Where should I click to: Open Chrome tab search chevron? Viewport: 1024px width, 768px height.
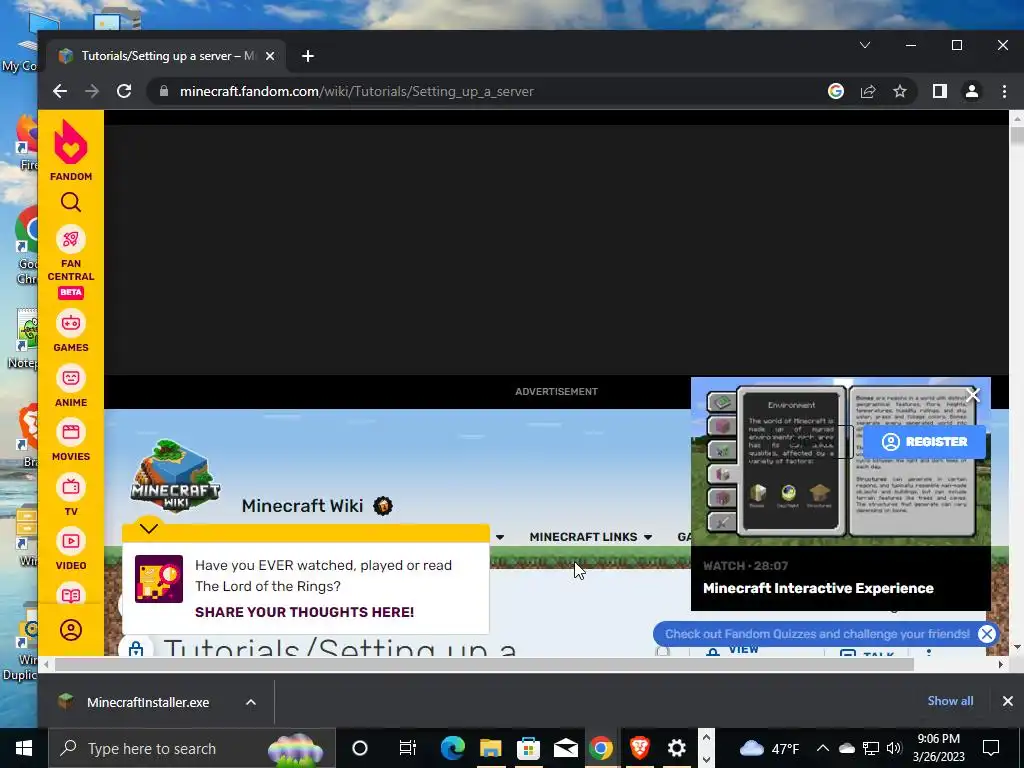pos(865,45)
